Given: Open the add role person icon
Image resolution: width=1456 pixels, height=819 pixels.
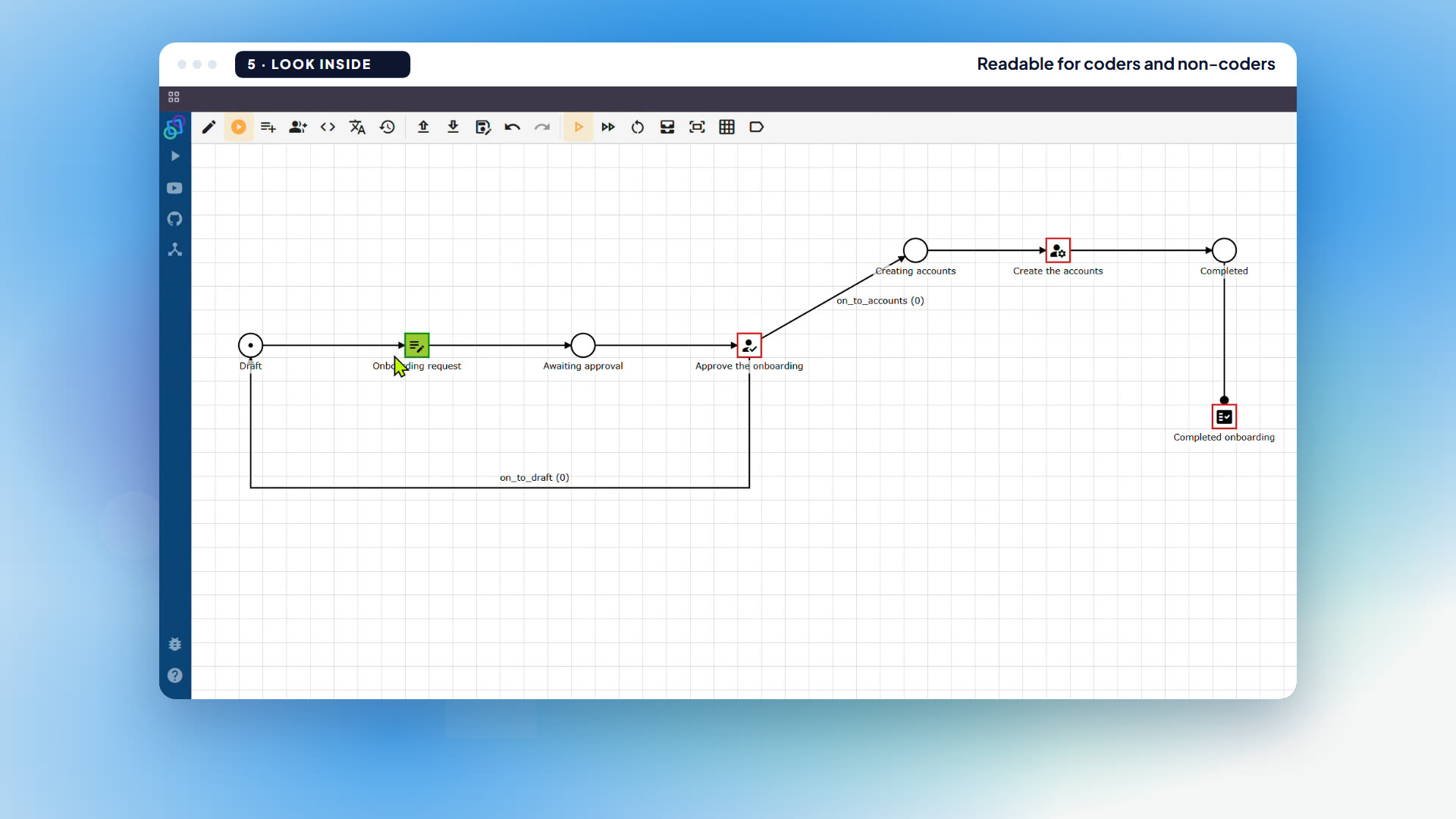Looking at the screenshot, I should (298, 127).
